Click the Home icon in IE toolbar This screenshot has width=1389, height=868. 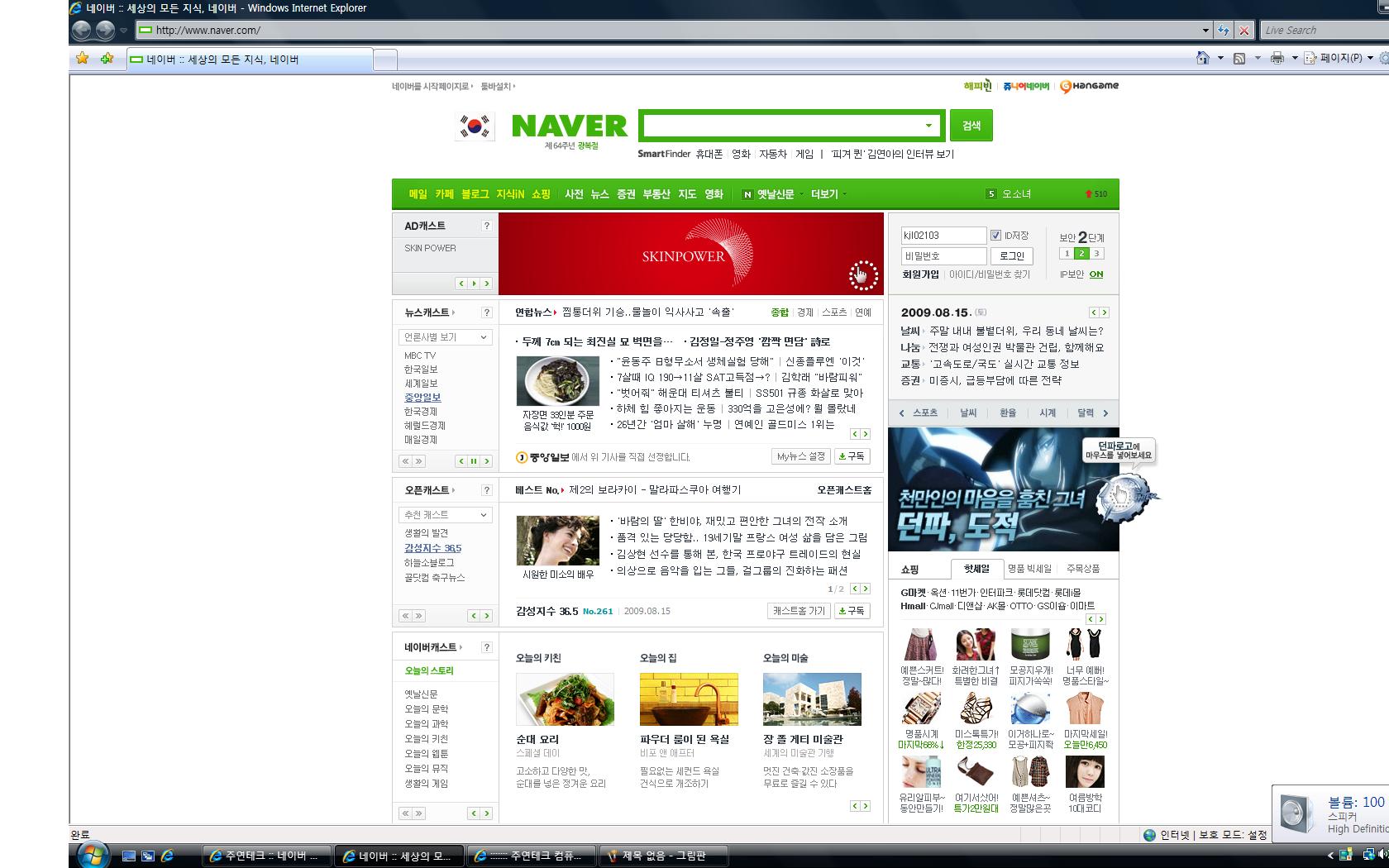tap(1203, 58)
